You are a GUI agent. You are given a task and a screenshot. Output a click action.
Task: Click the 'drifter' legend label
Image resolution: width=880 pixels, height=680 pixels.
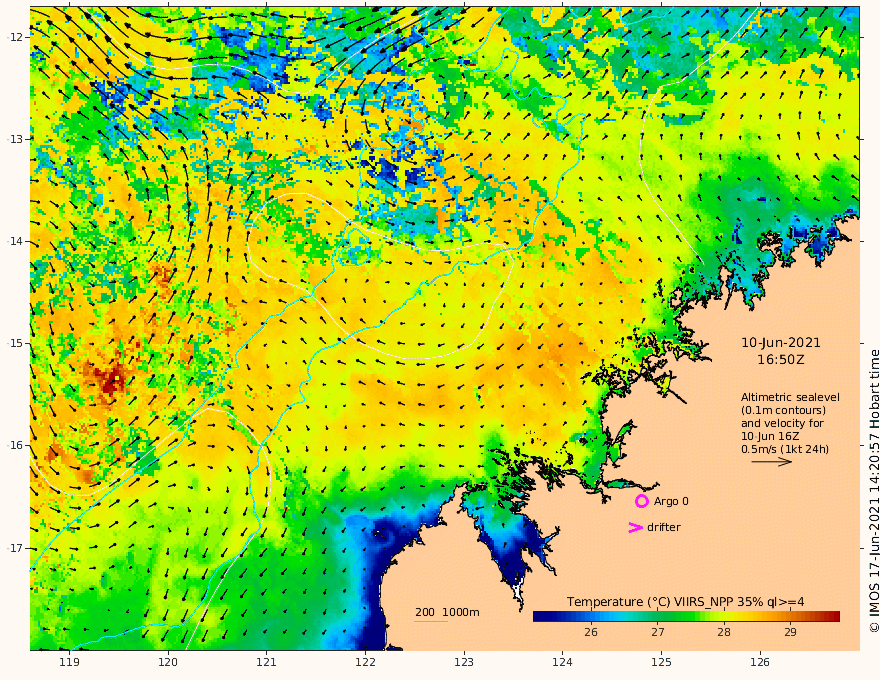pos(664,527)
